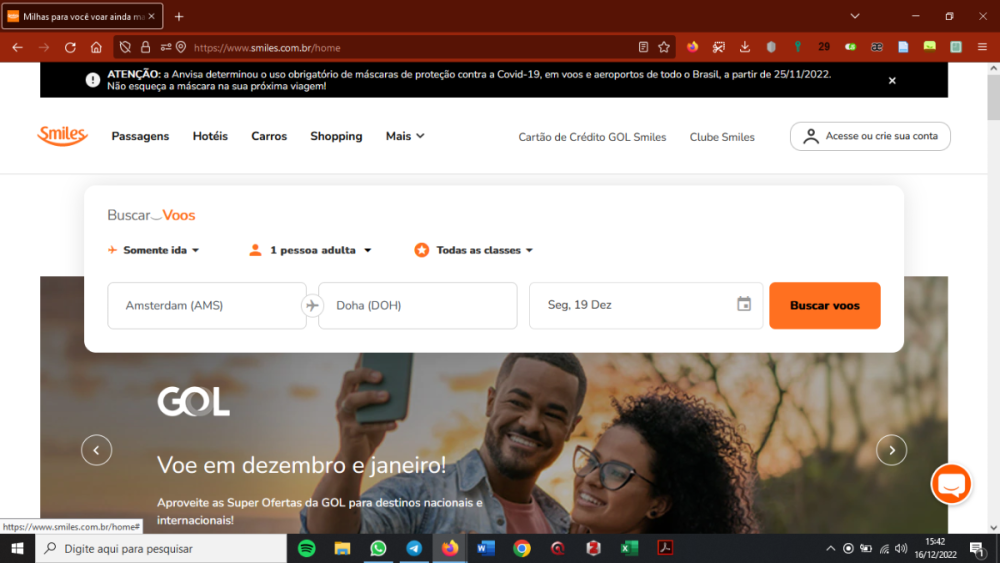The image size is (1000, 563).
Task: Open the Hotéis section
Action: tap(210, 136)
